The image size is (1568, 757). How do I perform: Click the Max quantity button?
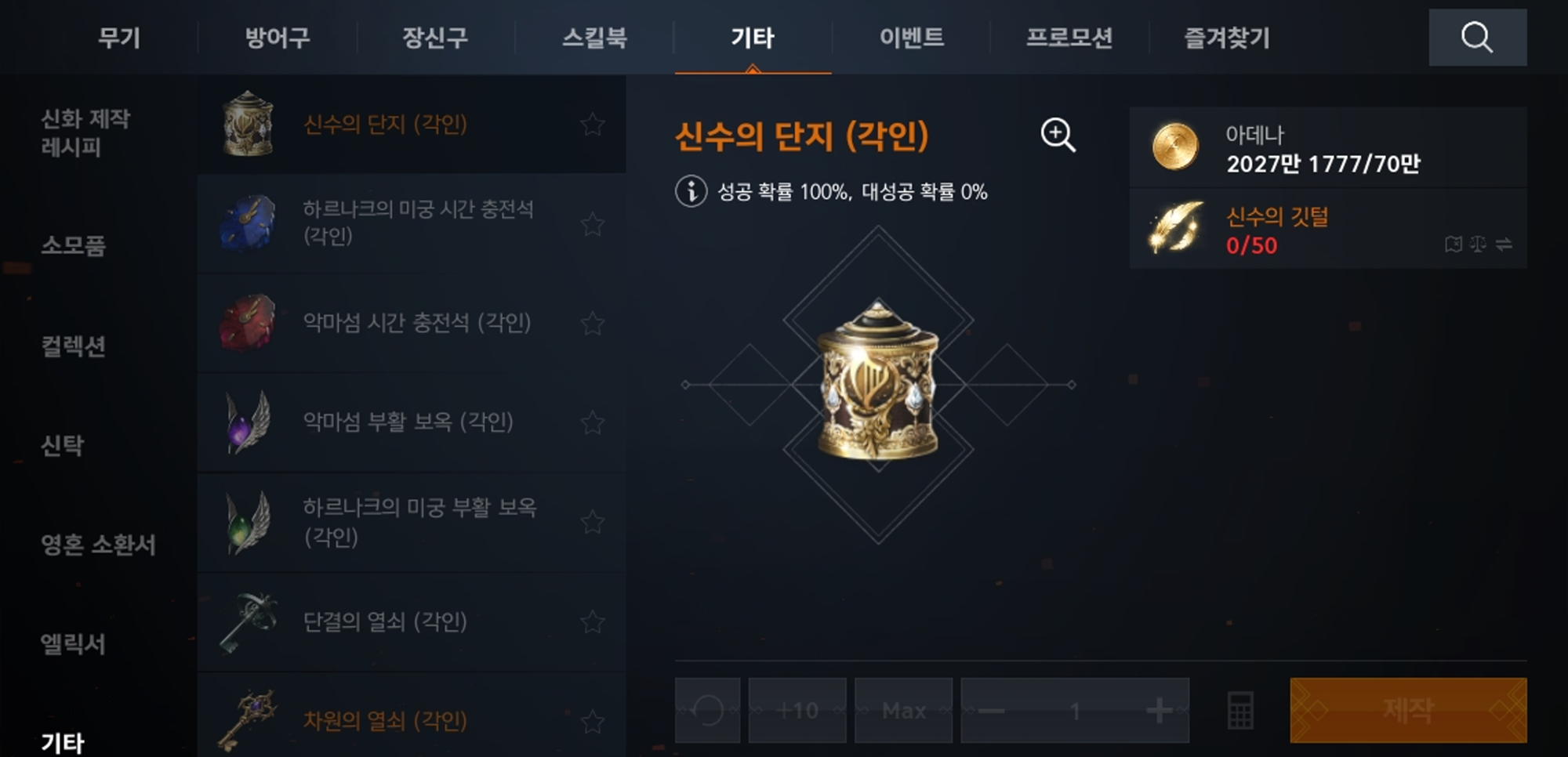point(903,710)
